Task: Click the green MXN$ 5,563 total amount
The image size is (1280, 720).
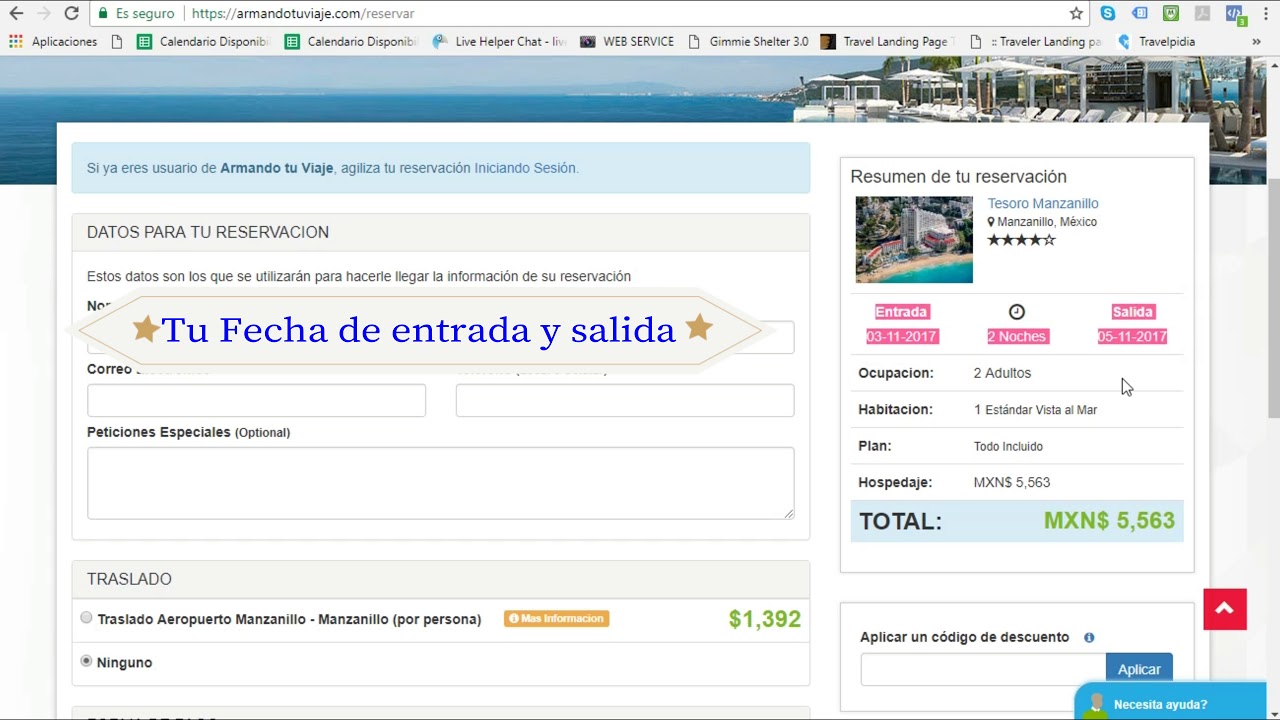Action: [x=1109, y=521]
